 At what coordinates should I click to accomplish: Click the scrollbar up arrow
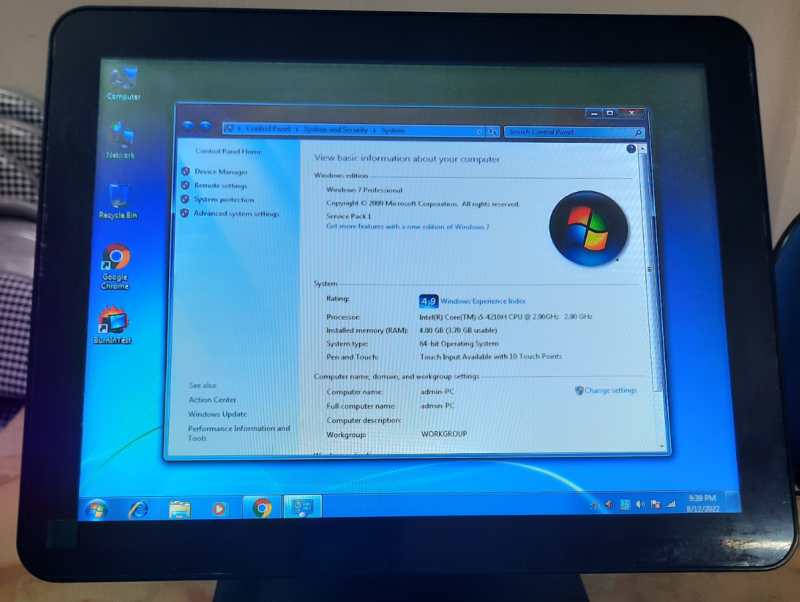coord(643,148)
